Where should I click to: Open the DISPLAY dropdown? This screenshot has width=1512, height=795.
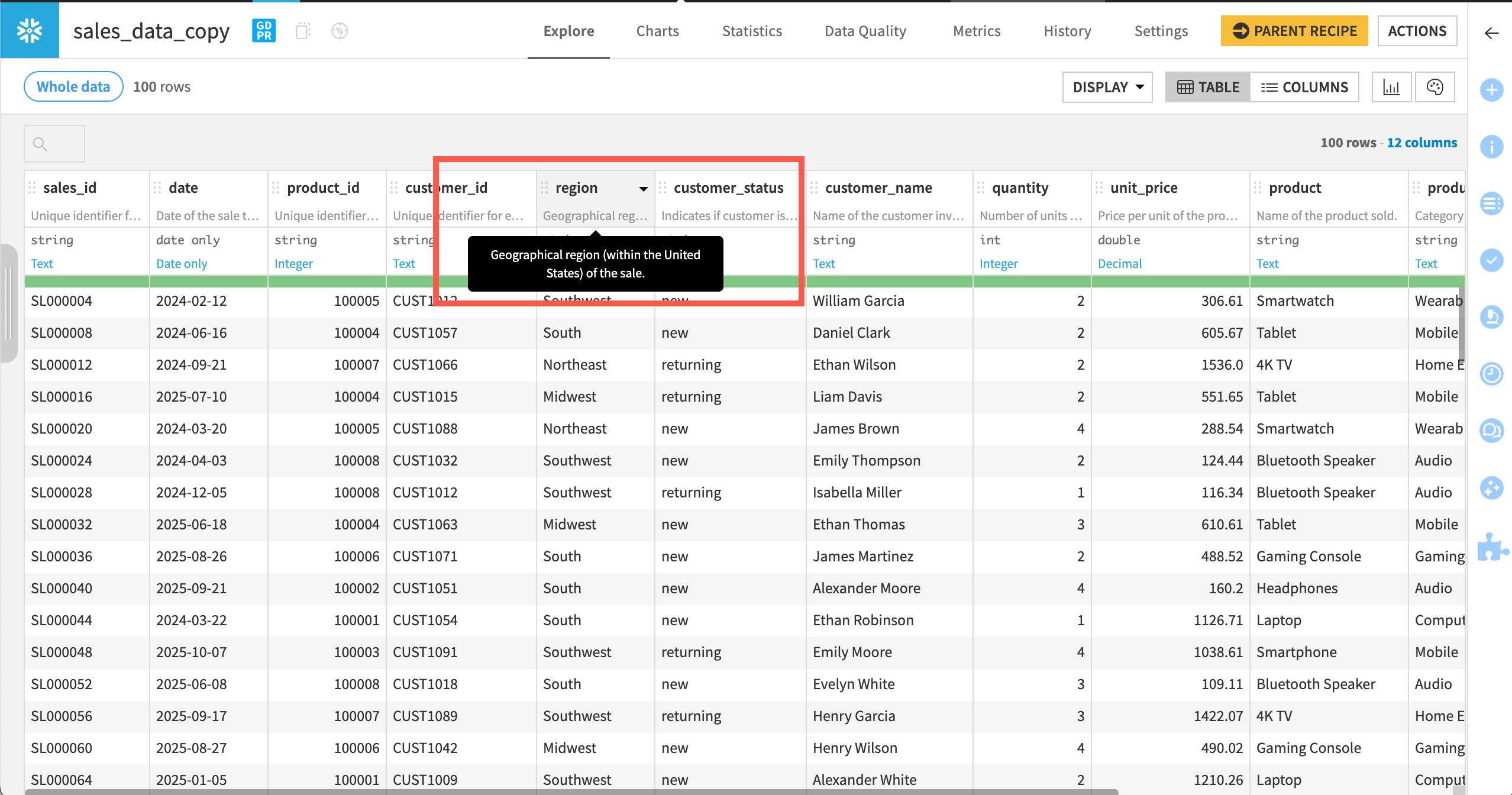[x=1107, y=86]
